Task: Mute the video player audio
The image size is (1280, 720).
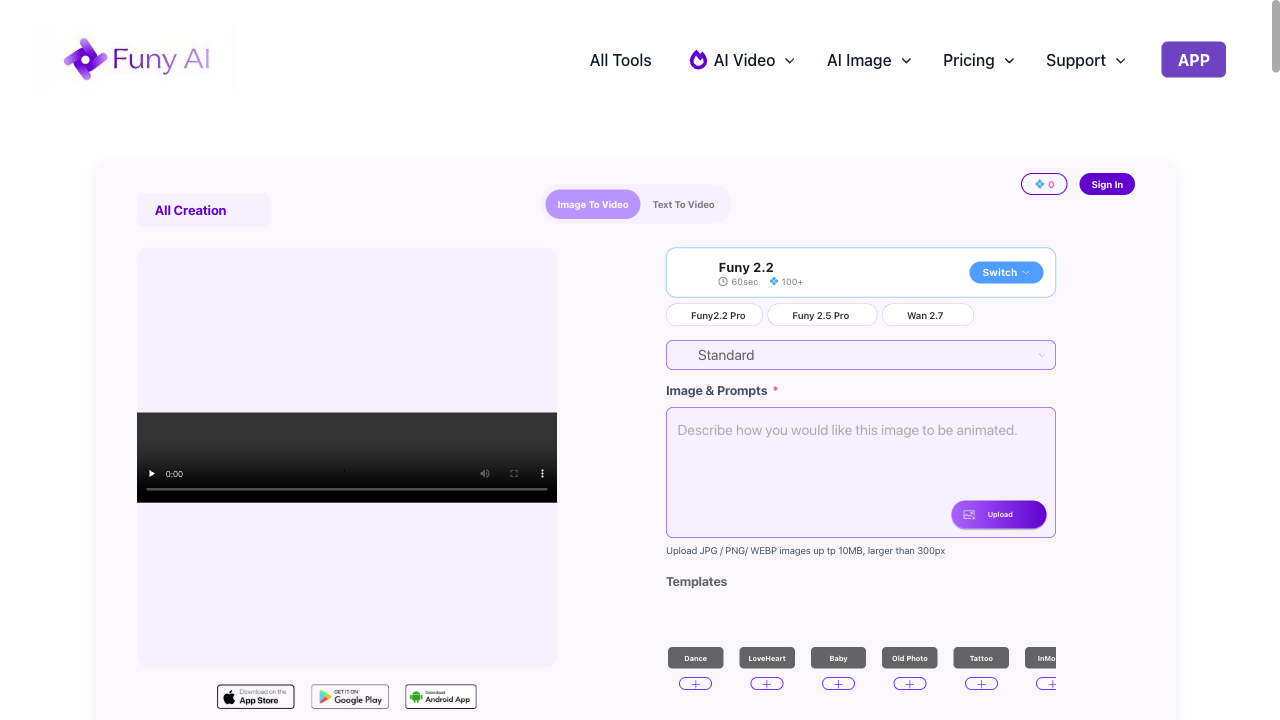Action: point(485,474)
